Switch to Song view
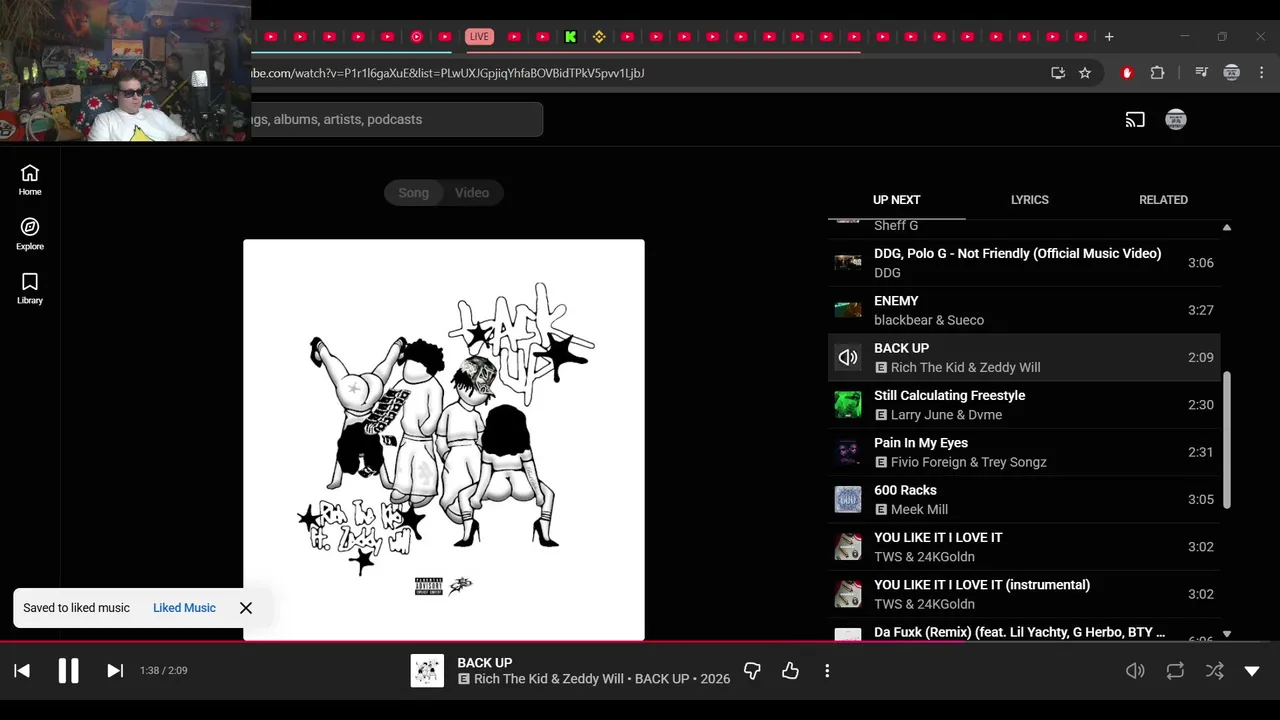The image size is (1280, 720). click(413, 193)
